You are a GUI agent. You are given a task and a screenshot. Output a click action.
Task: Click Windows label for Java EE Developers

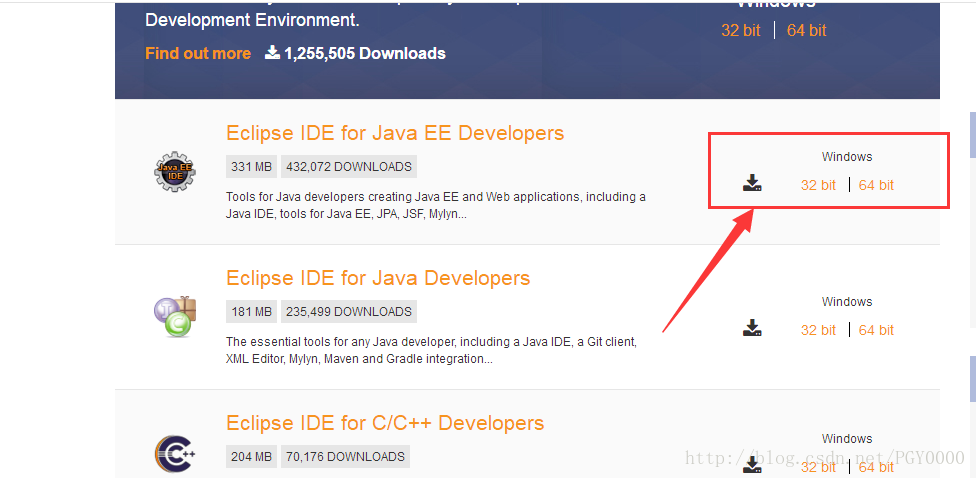(847, 157)
